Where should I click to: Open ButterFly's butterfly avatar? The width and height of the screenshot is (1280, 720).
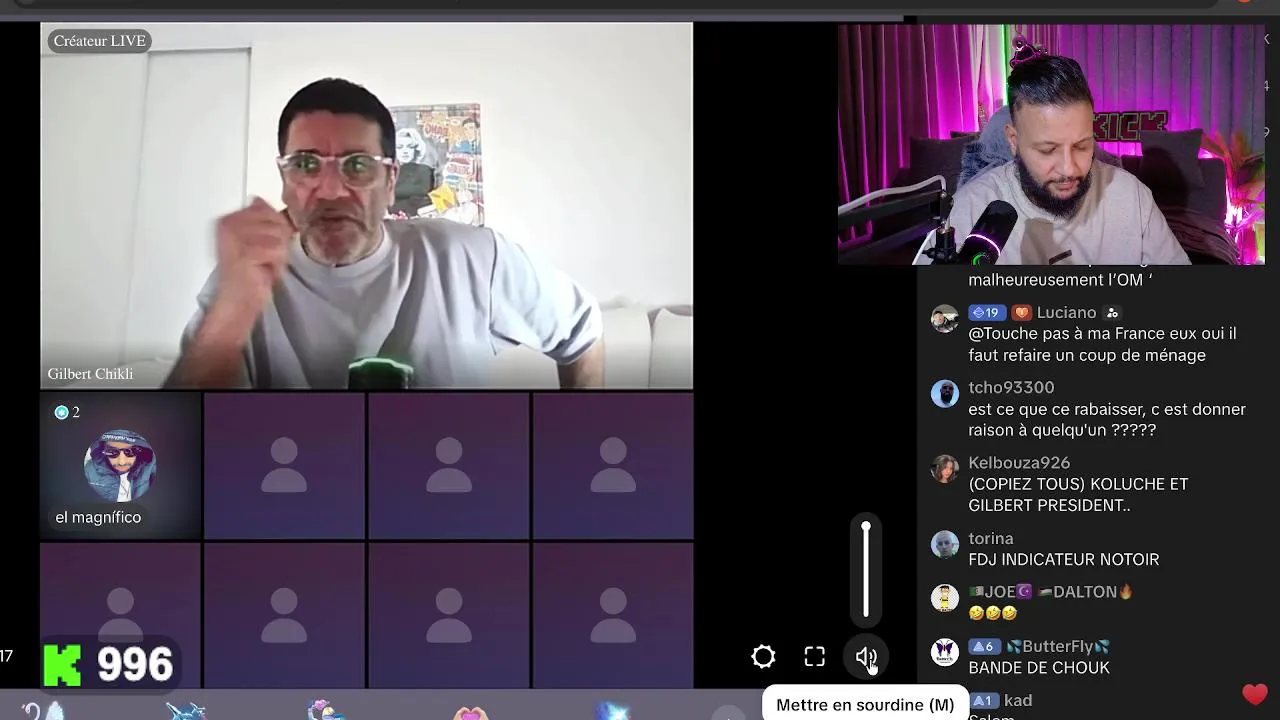click(945, 652)
